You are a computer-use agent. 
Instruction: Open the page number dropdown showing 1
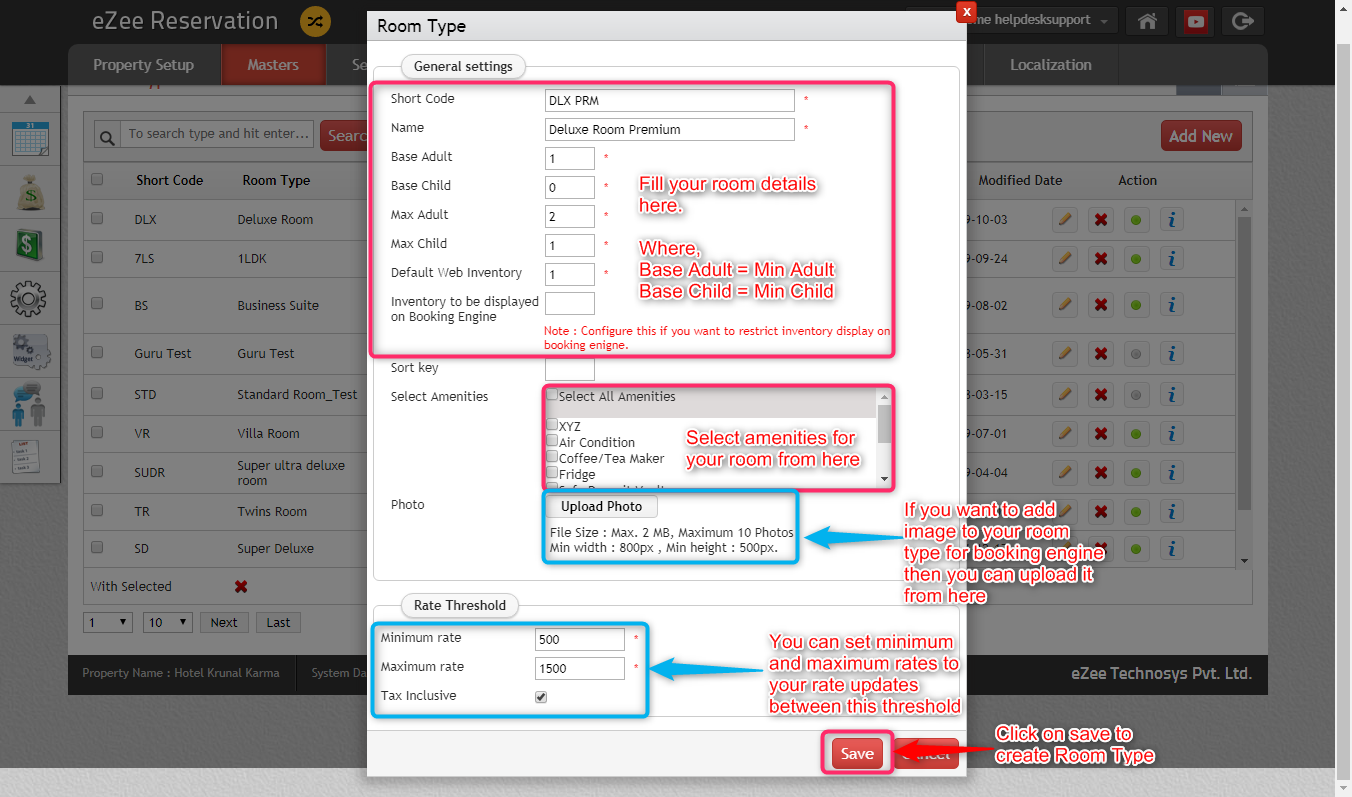point(107,622)
